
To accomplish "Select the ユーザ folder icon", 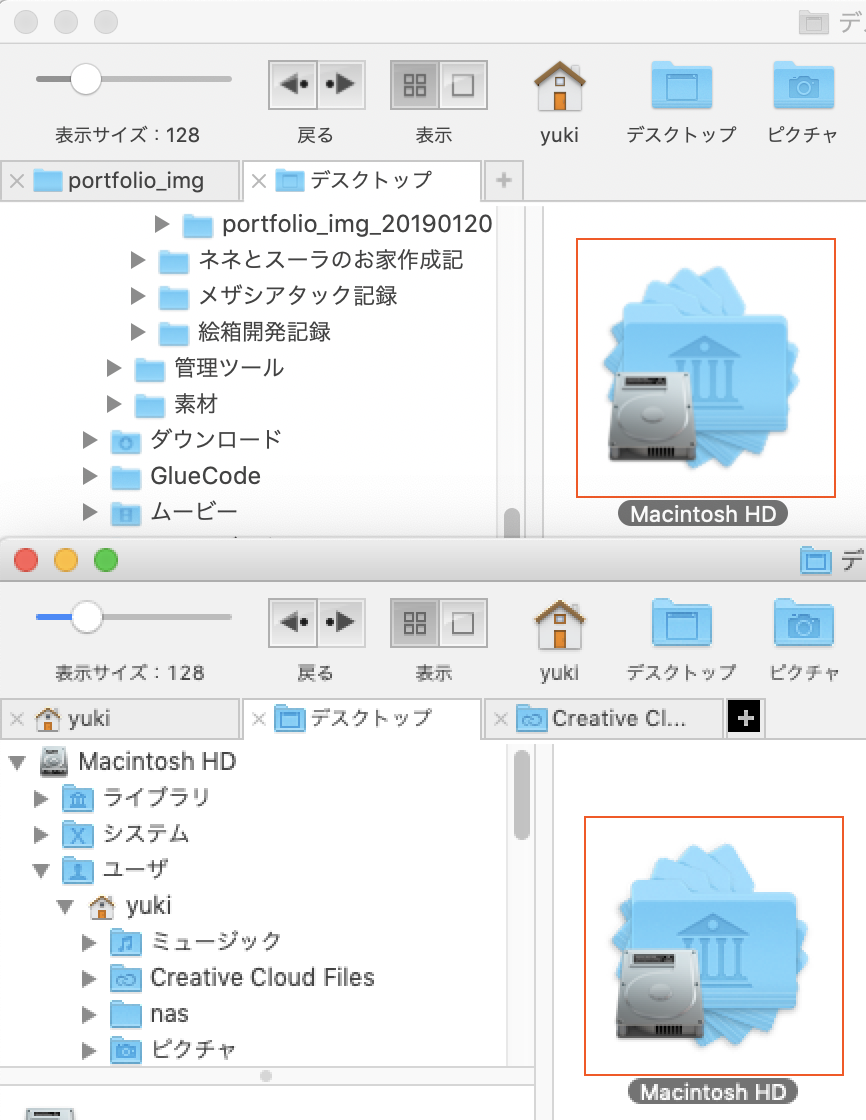I will (78, 870).
